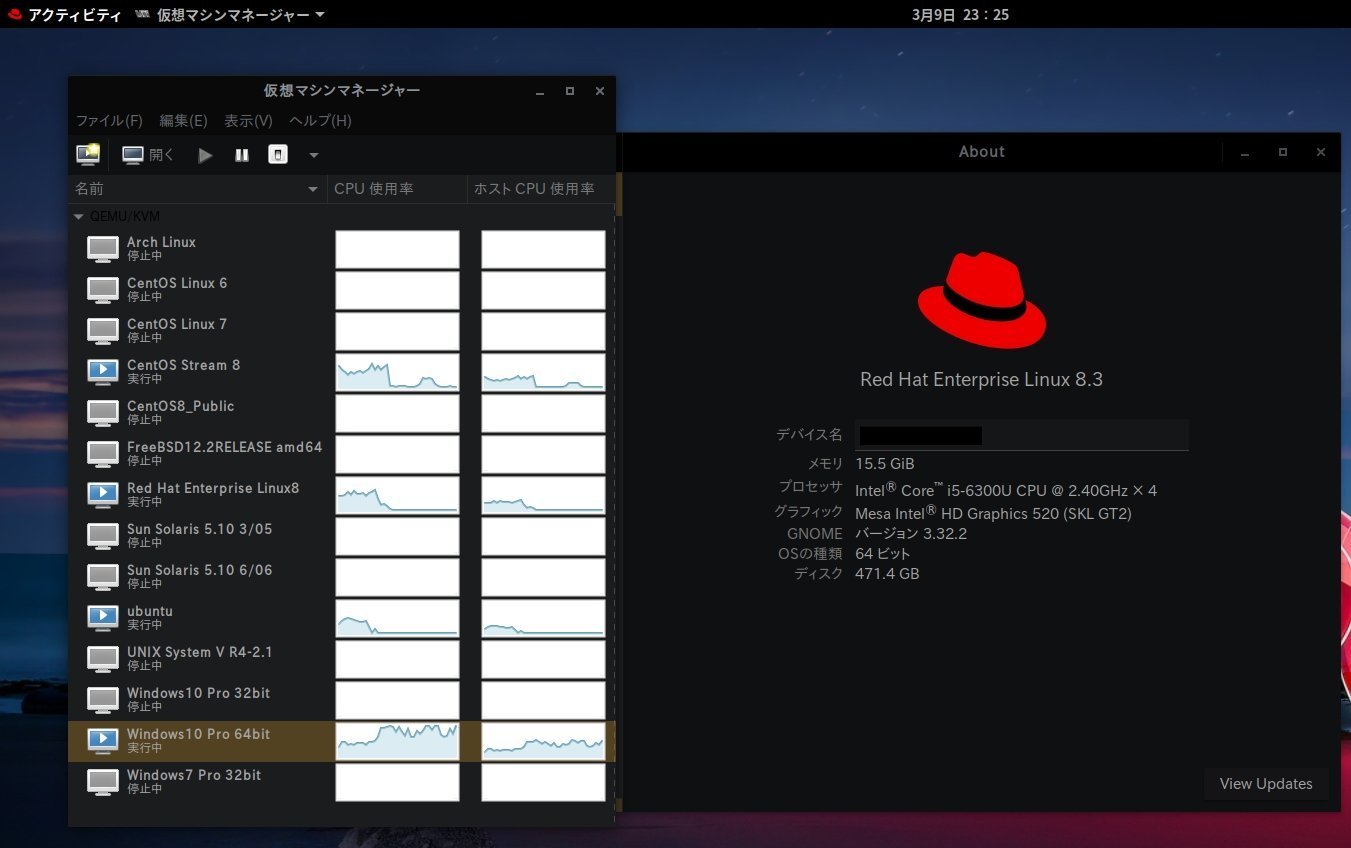Image resolution: width=1351 pixels, height=848 pixels.
Task: Click the CentOS Linux 7 name text
Action: (177, 324)
